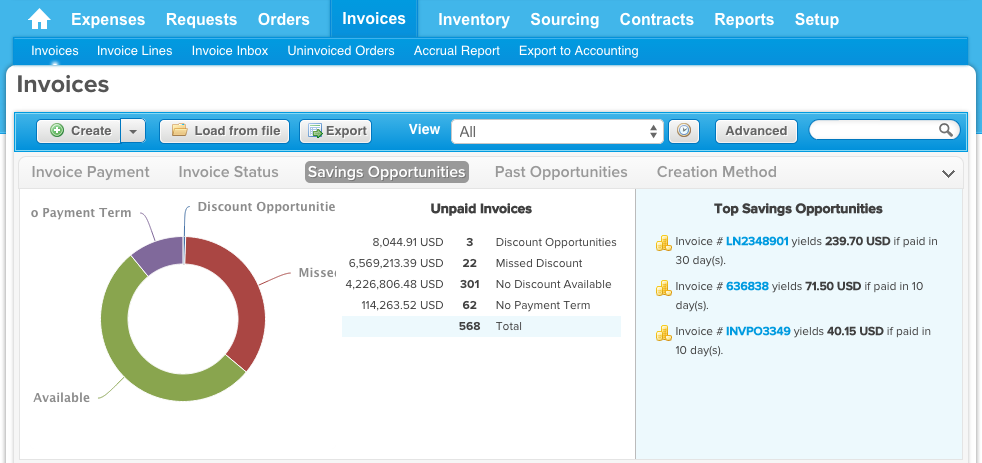Click Export button with spreadsheet icon
Viewport: 982px width, 463px height.
tap(336, 132)
